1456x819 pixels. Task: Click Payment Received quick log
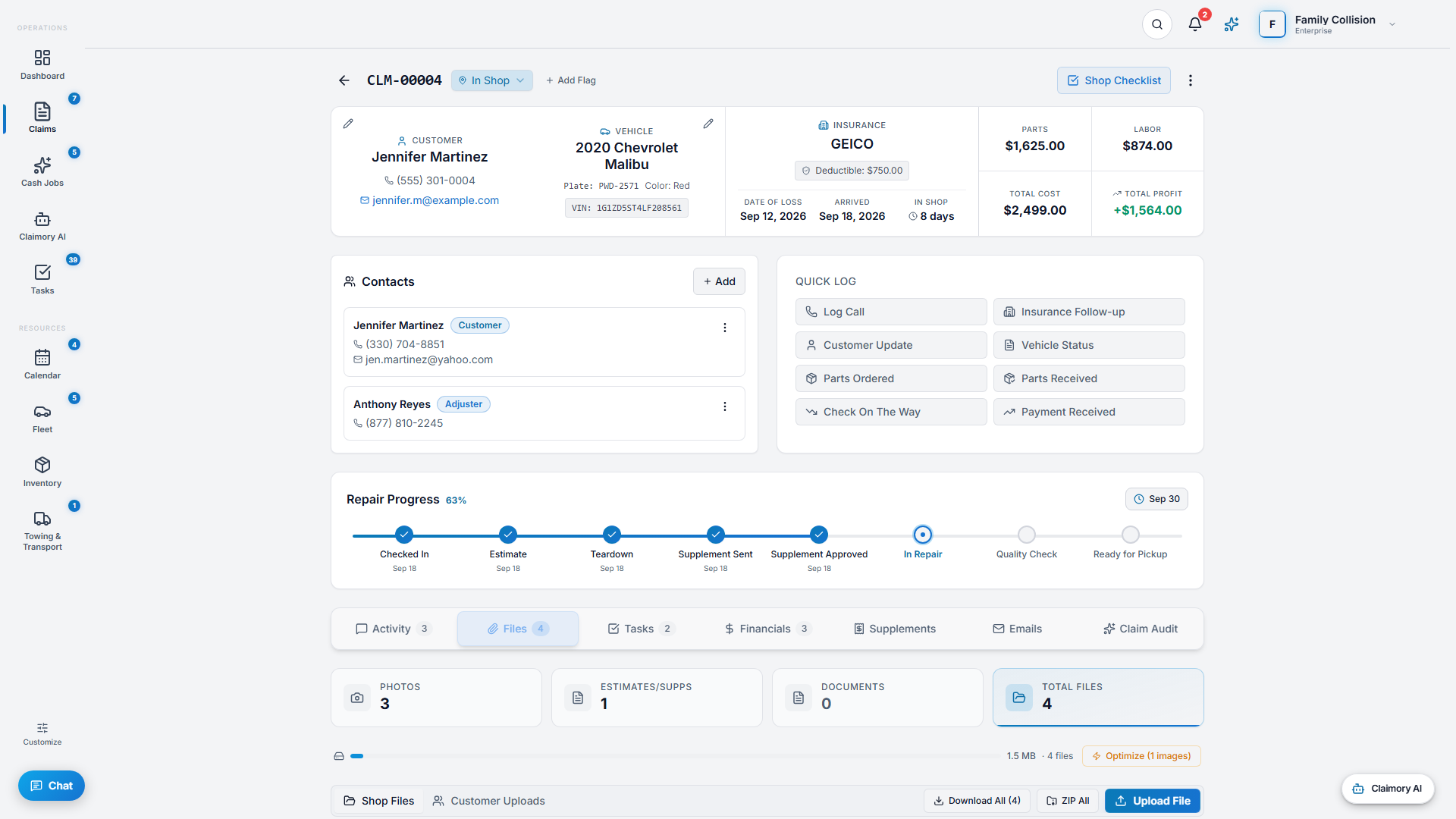pyautogui.click(x=1089, y=412)
